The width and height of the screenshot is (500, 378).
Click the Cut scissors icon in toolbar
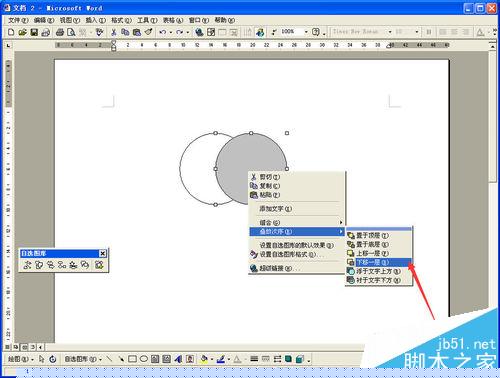click(114, 32)
